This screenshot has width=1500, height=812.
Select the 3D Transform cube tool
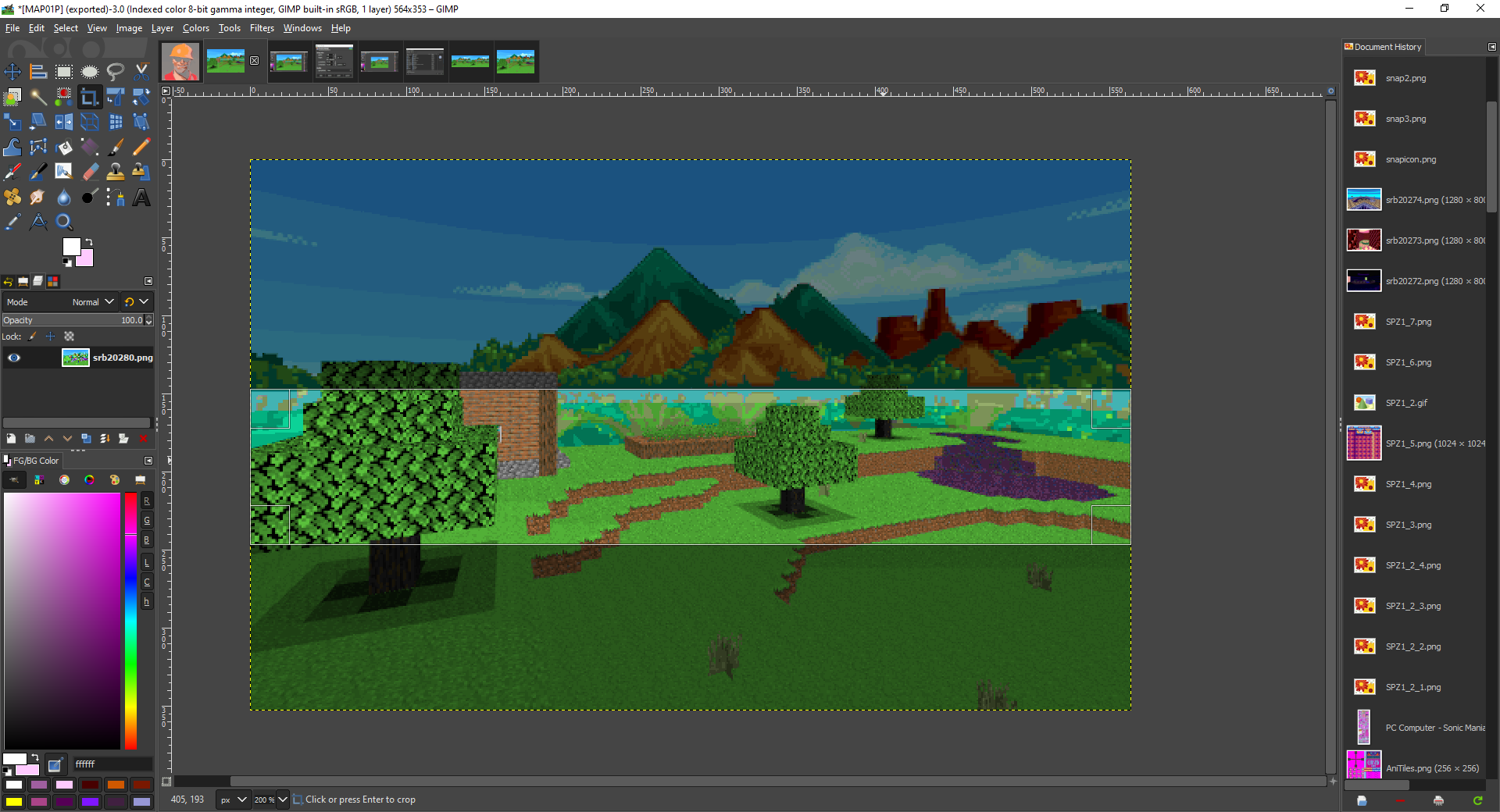tap(90, 122)
